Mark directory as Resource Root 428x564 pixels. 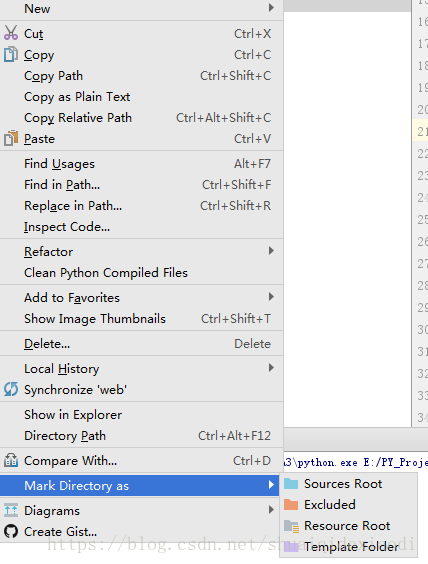pyautogui.click(x=349, y=526)
